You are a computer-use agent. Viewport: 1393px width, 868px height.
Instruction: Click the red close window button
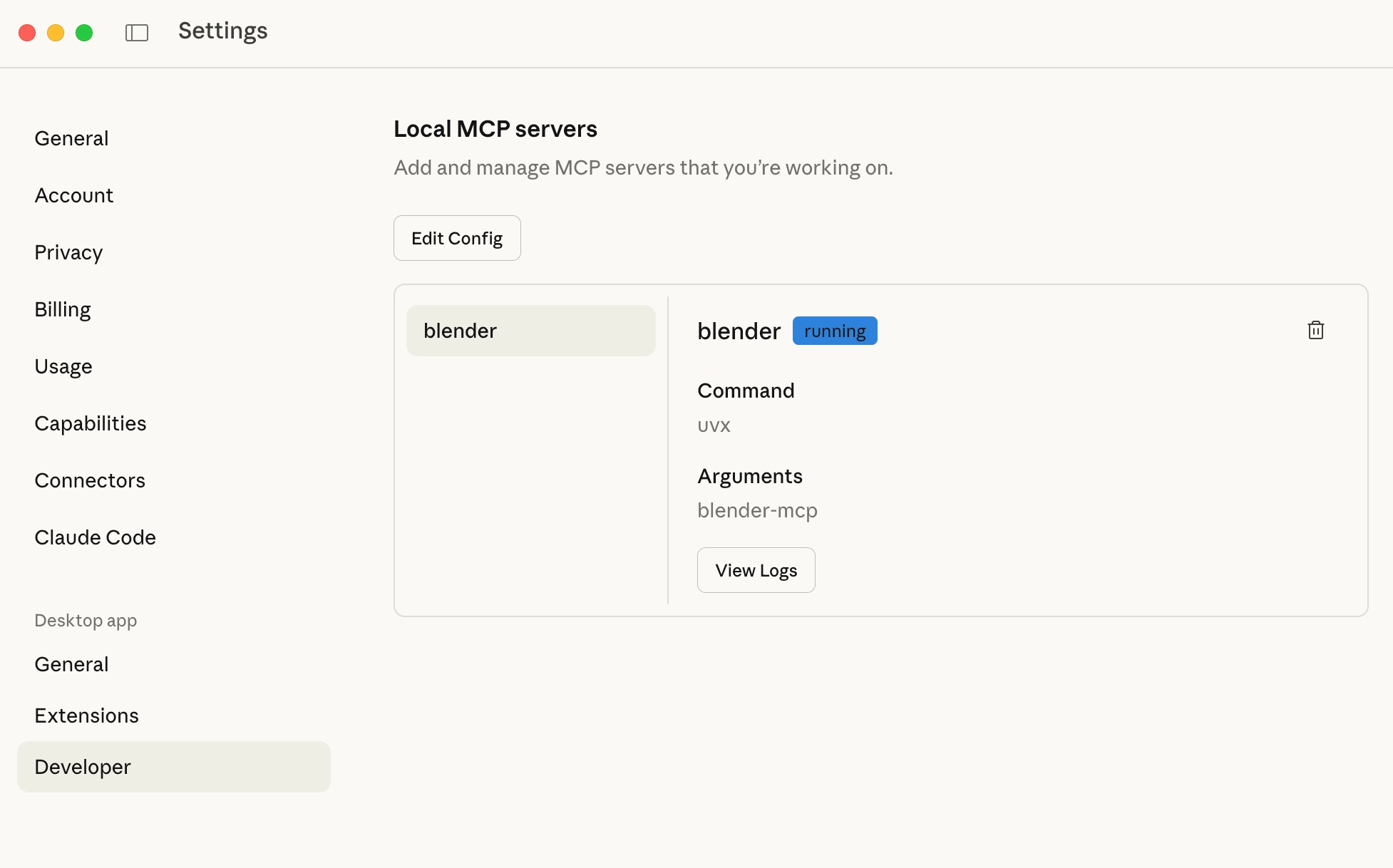[27, 33]
